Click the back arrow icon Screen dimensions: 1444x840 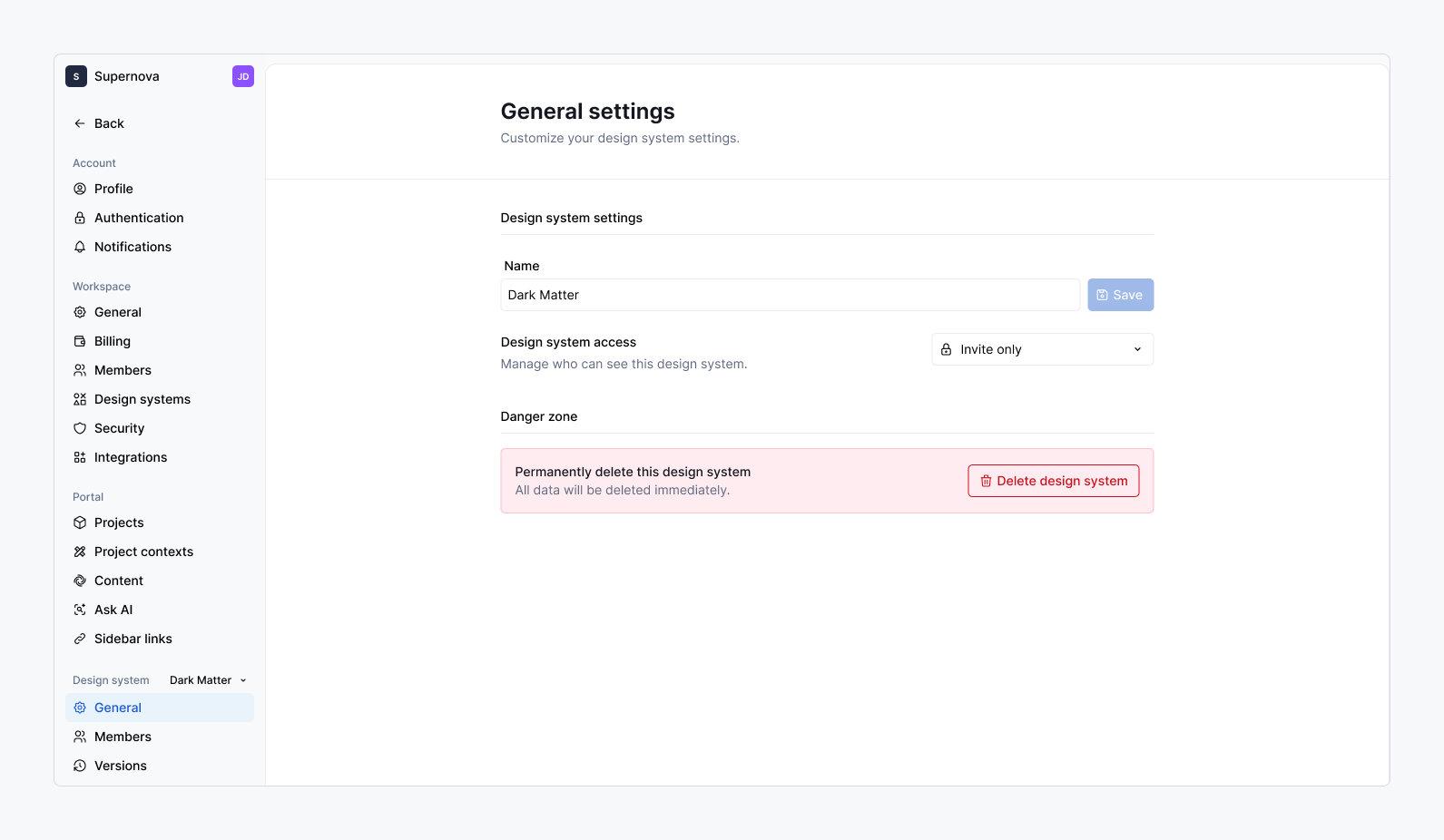[x=80, y=123]
